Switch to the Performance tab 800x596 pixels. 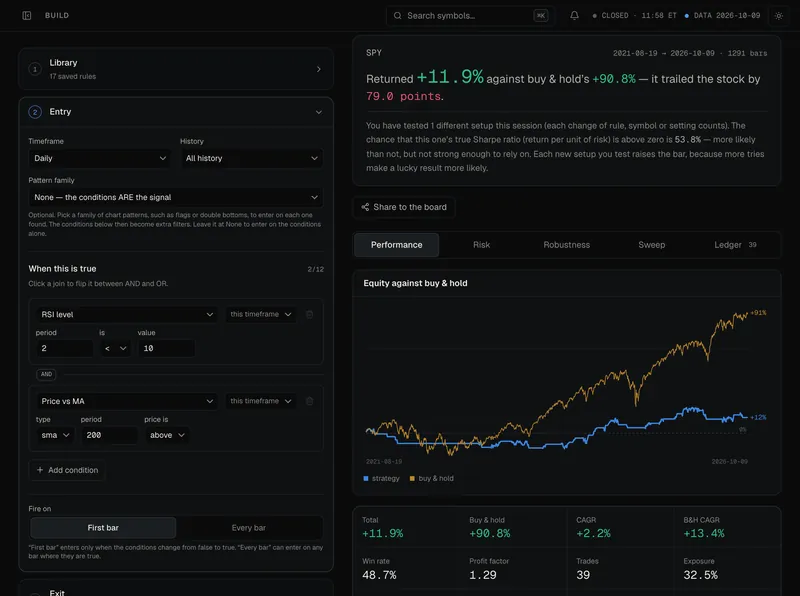pyautogui.click(x=396, y=245)
